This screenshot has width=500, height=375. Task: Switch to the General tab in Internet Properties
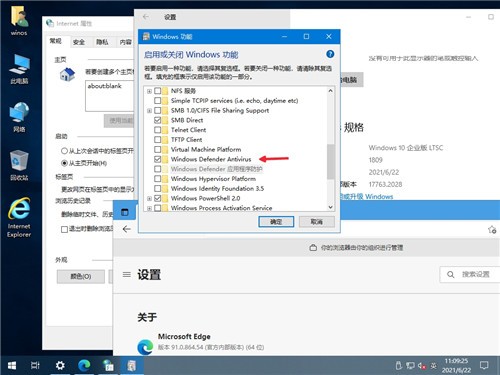[x=56, y=41]
